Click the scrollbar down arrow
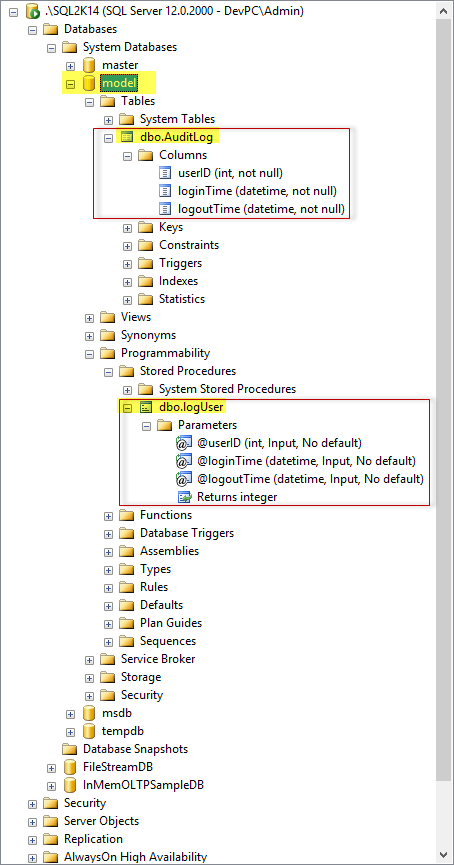 pyautogui.click(x=444, y=855)
